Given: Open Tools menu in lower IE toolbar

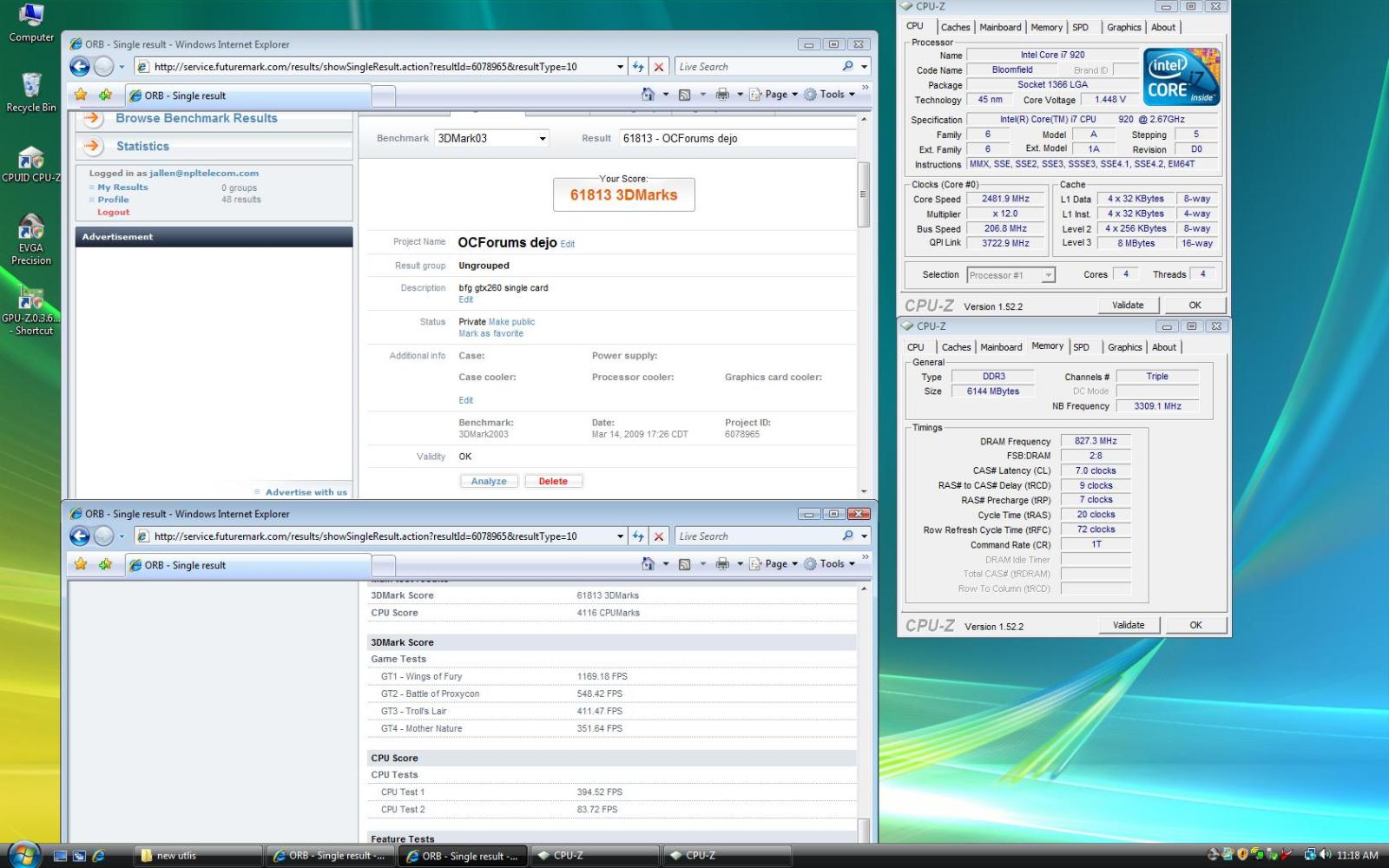Looking at the screenshot, I should click(829, 564).
